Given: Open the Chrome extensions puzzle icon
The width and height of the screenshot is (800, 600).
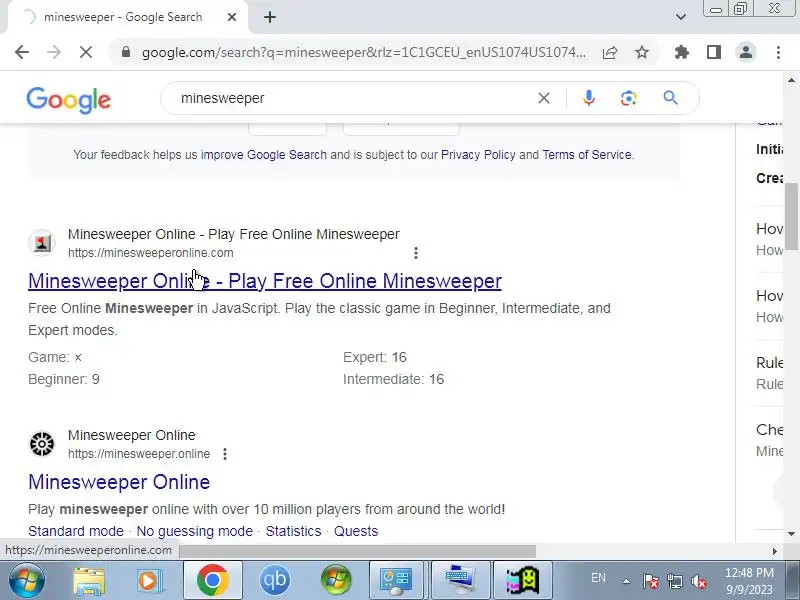Looking at the screenshot, I should pyautogui.click(x=682, y=52).
